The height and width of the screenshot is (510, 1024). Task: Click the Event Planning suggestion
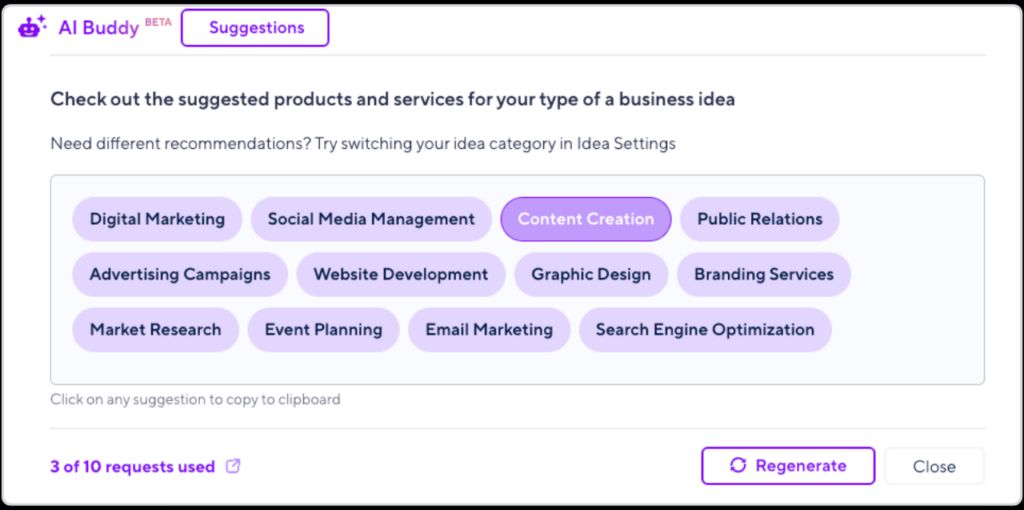pos(323,329)
